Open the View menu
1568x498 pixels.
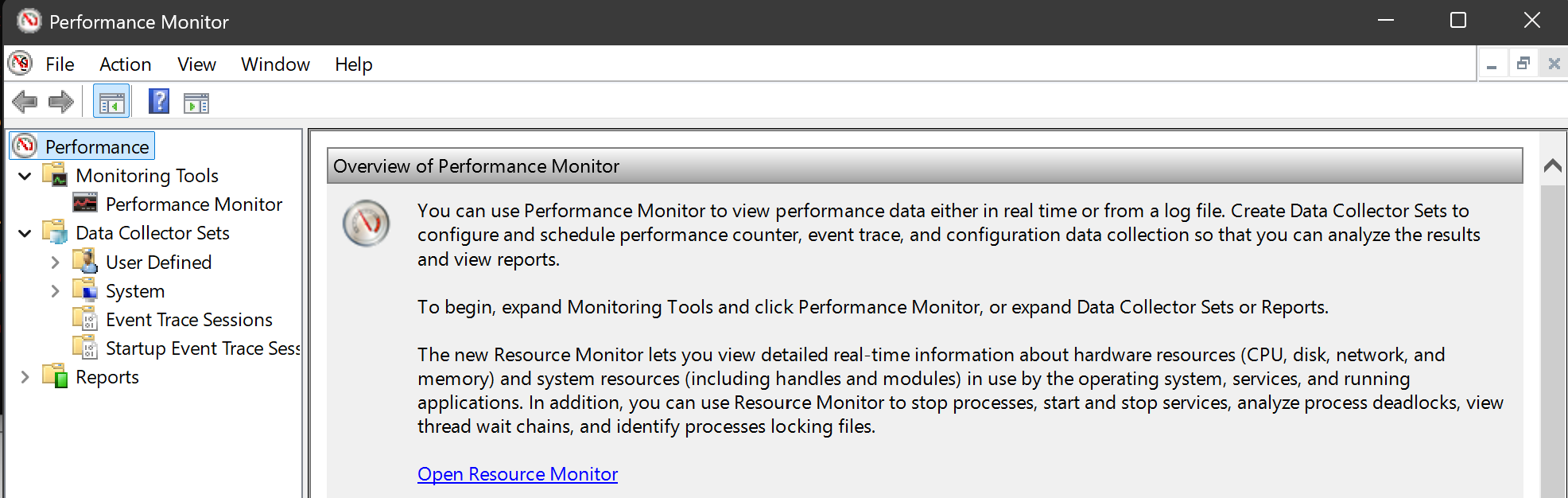pos(196,64)
